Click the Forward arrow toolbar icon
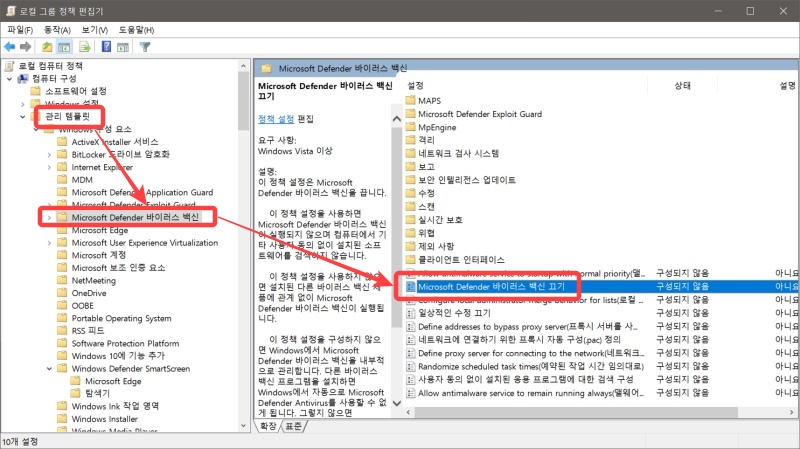Viewport: 800px width, 449px height. click(x=25, y=47)
